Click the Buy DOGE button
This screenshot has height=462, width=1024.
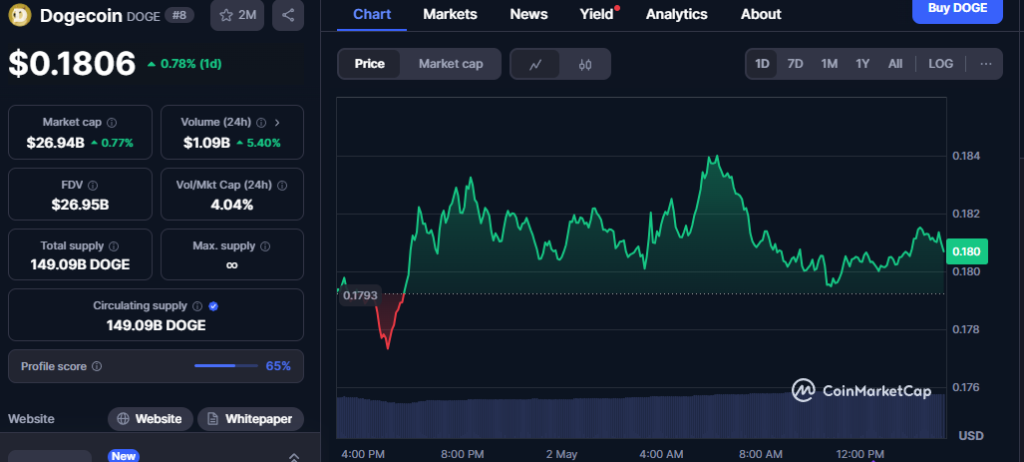(x=957, y=8)
